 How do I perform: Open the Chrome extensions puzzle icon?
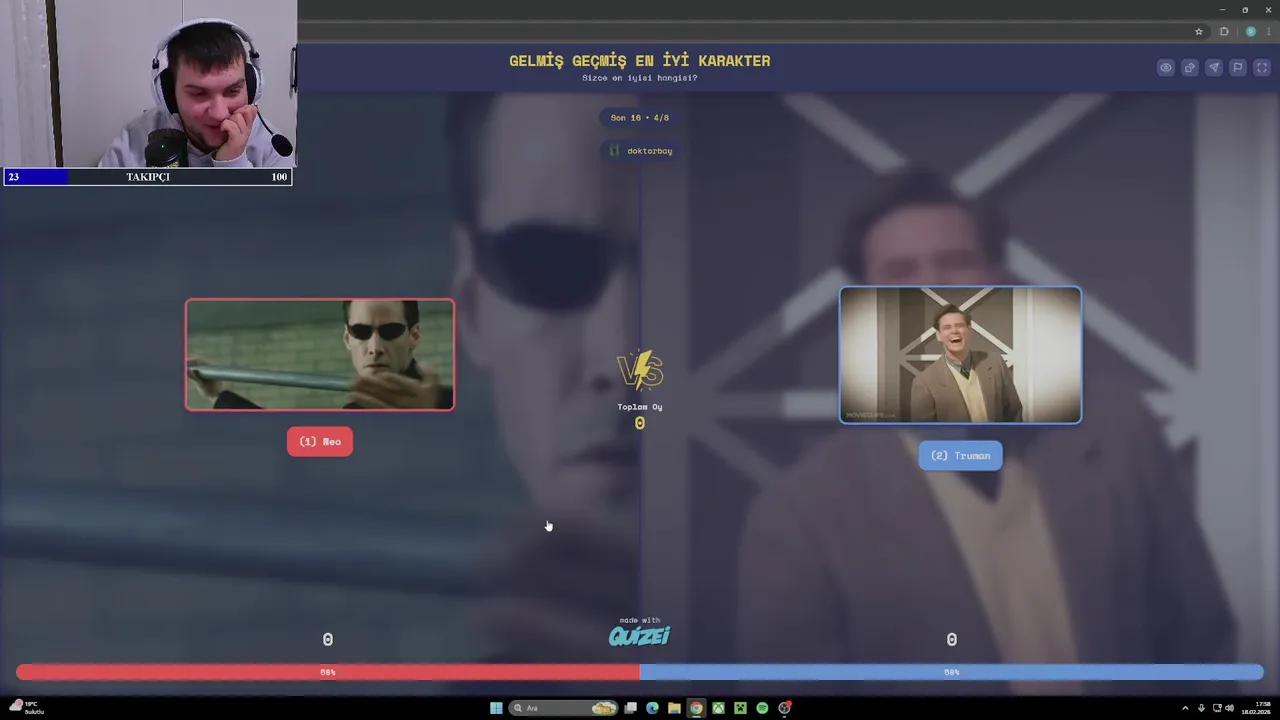1224,31
